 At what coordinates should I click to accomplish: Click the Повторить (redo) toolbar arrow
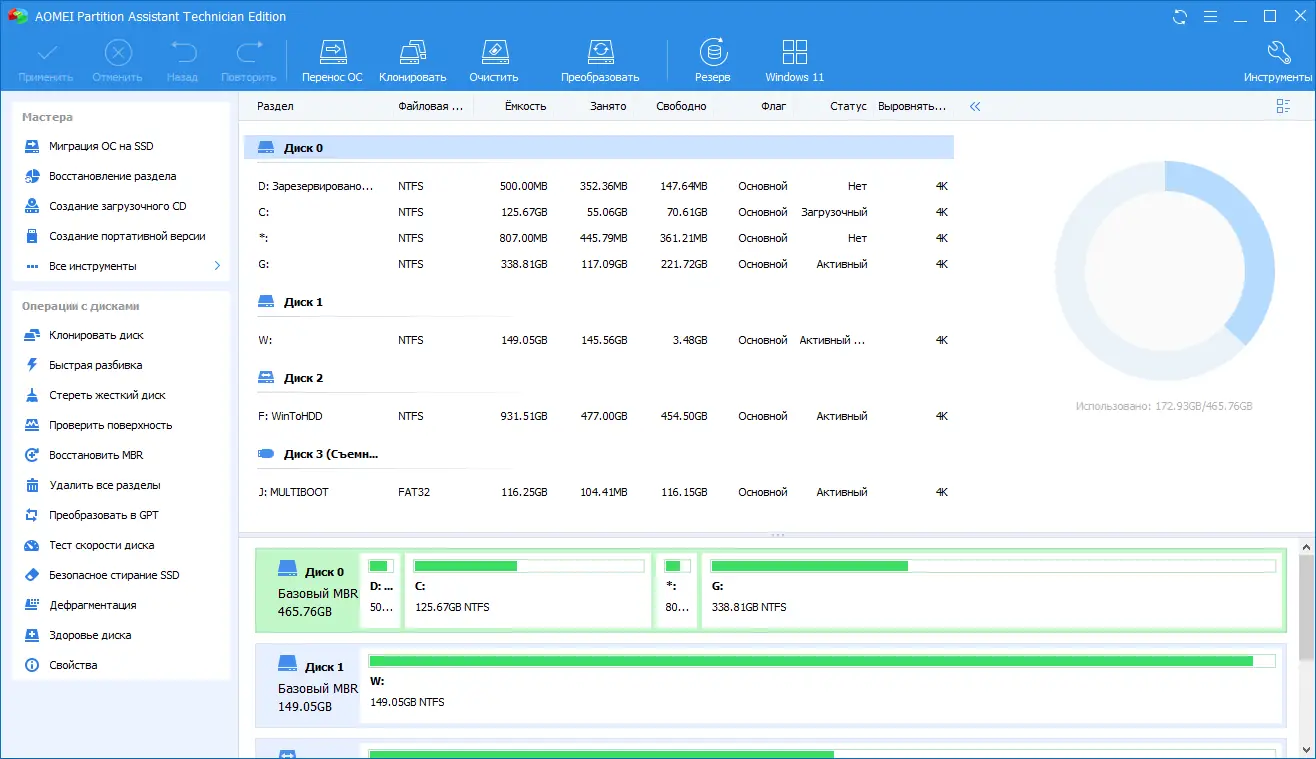(x=248, y=61)
